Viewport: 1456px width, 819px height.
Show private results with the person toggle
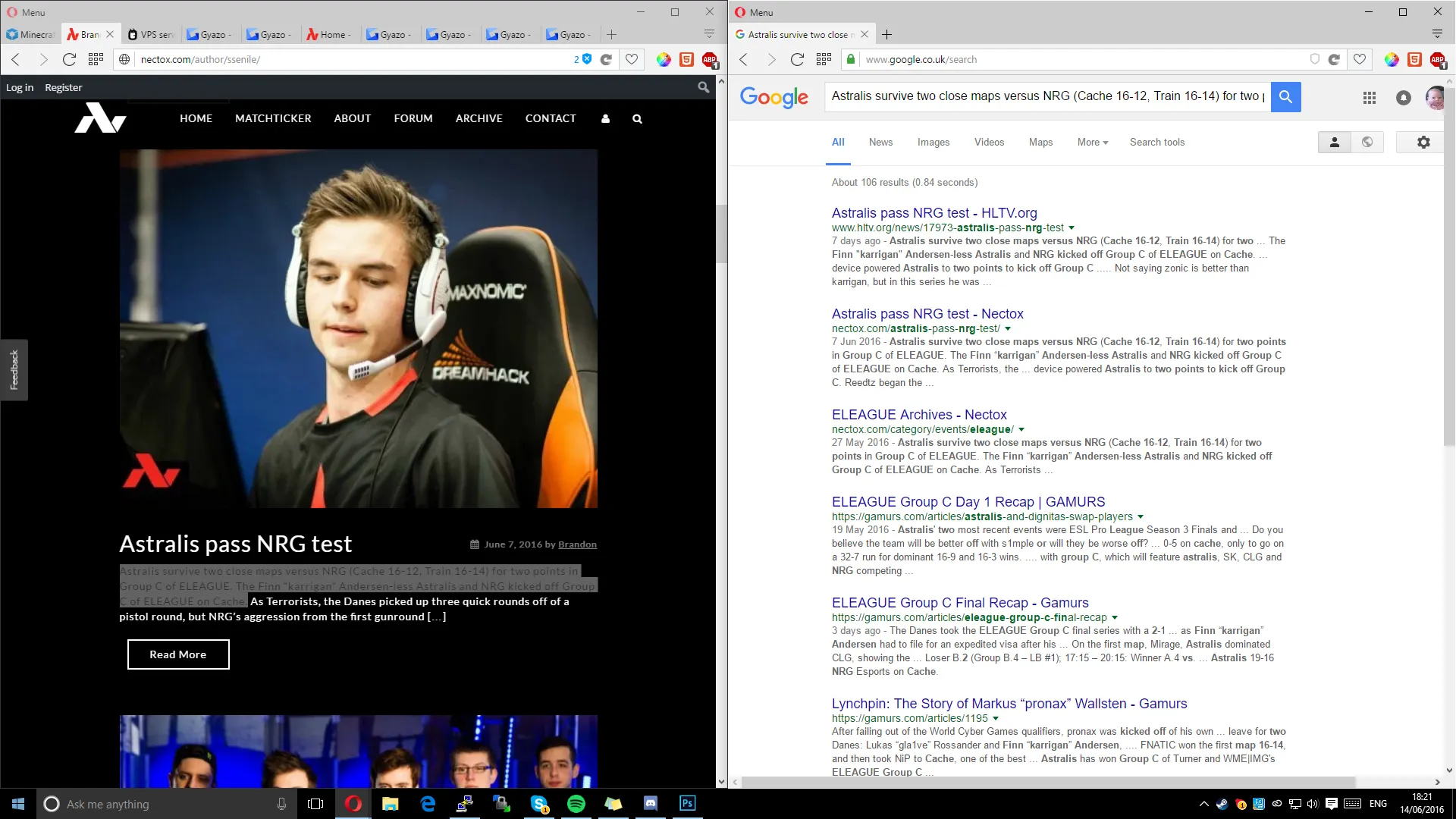point(1335,142)
